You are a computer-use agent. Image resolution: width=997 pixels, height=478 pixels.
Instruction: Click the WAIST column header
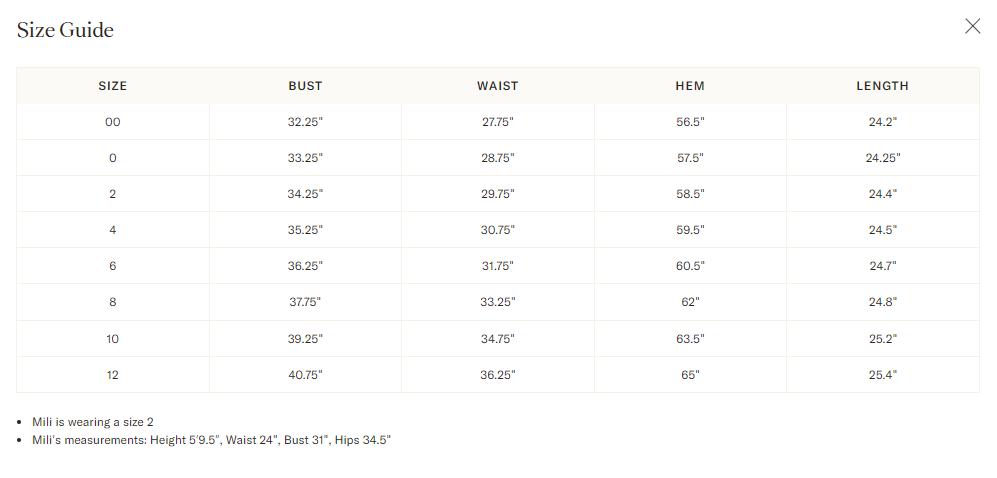(498, 86)
